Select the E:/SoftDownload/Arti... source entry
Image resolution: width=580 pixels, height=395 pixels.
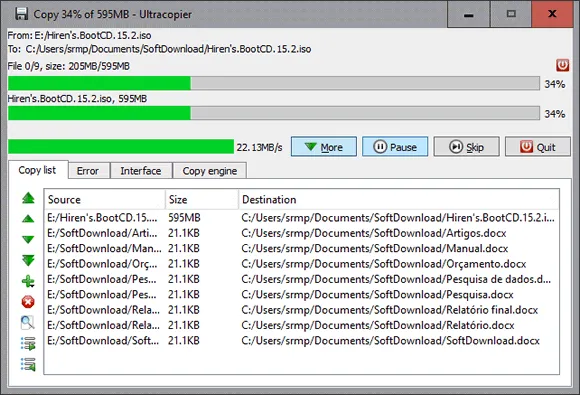tap(102, 233)
